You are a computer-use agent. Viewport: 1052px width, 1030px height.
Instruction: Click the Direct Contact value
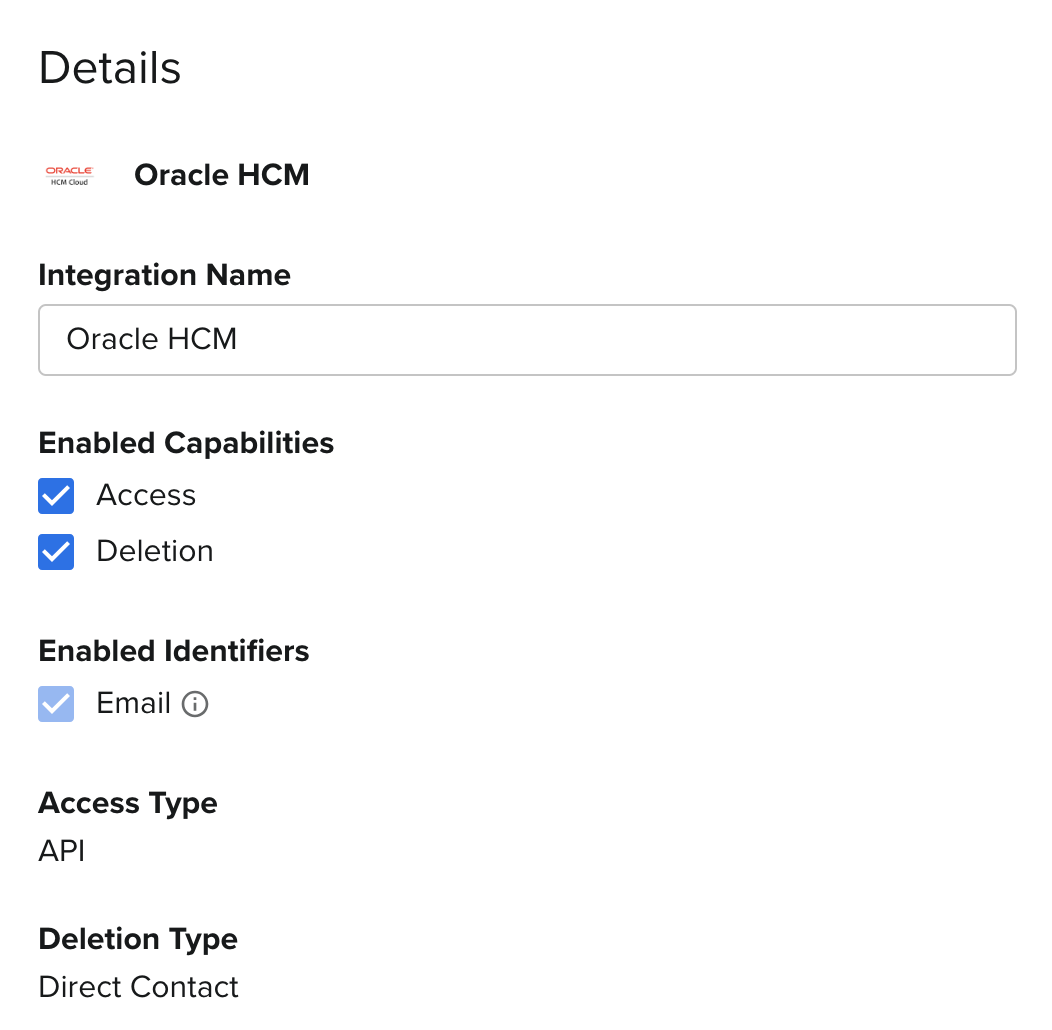pyautogui.click(x=139, y=987)
